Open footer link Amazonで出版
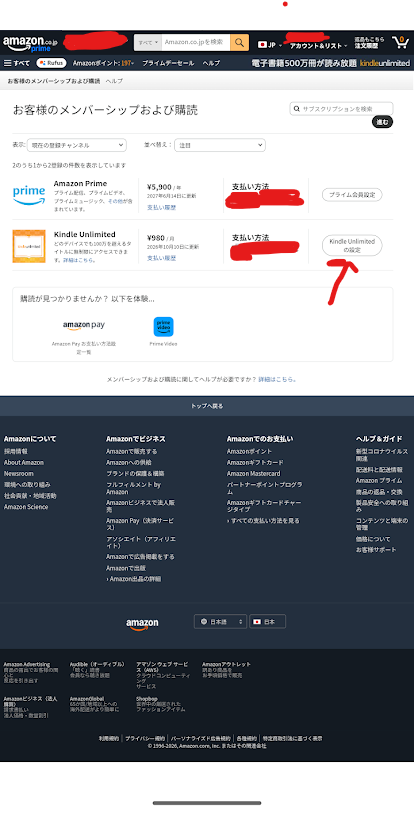Image resolution: width=414 pixels, height=813 pixels. click(x=125, y=568)
